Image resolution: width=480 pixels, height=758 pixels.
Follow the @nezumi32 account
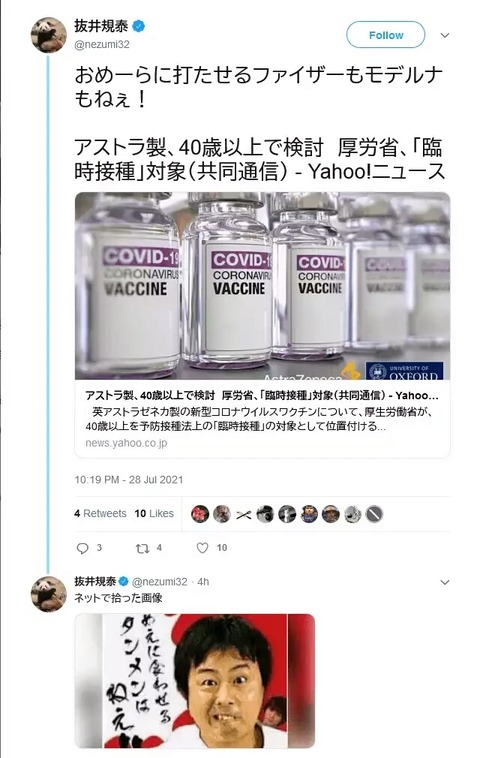(386, 35)
